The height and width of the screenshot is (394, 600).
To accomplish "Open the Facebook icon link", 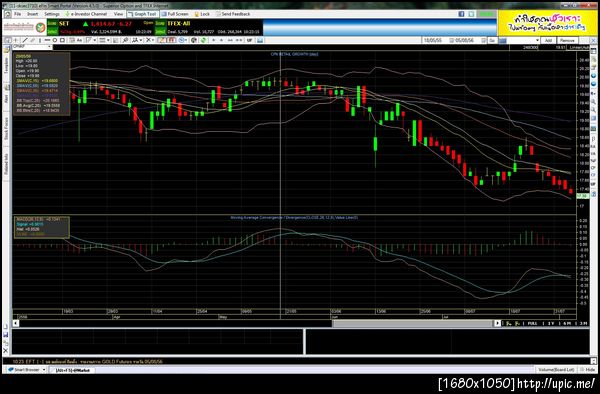I will pyautogui.click(x=461, y=14).
